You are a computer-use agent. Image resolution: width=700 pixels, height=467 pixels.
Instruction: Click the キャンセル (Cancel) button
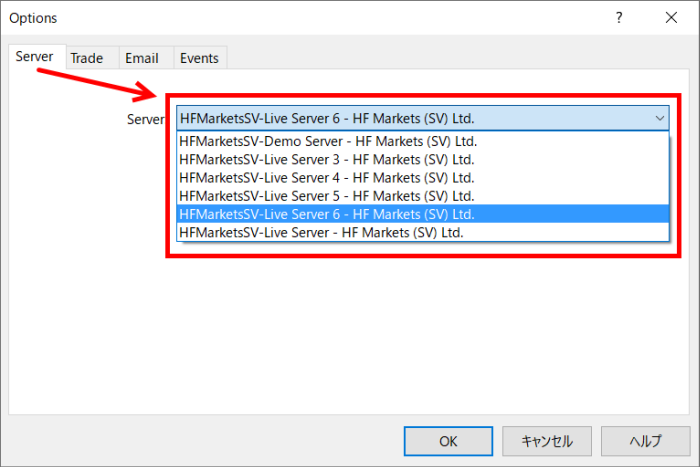click(546, 440)
